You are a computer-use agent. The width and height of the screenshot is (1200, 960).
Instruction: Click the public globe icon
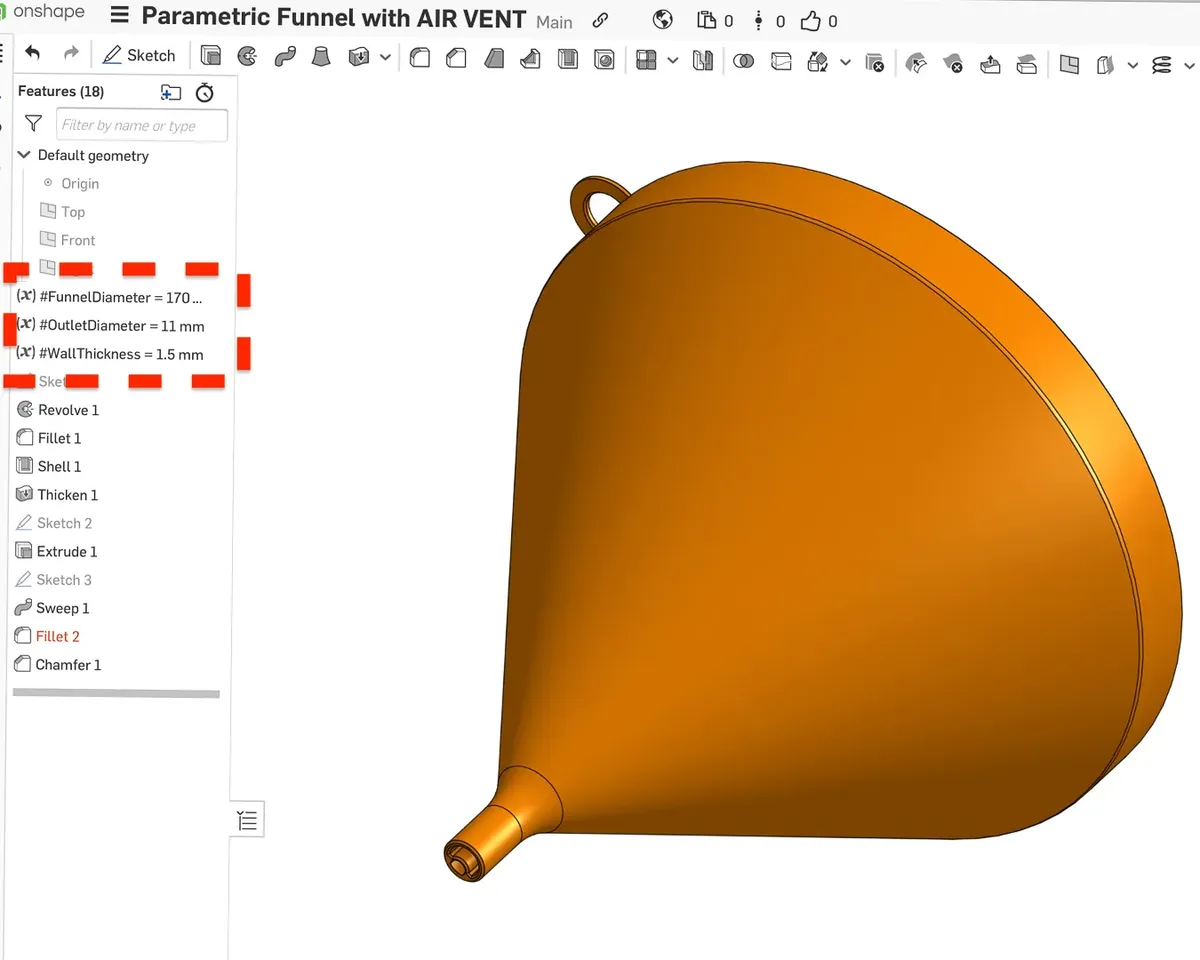[x=662, y=20]
